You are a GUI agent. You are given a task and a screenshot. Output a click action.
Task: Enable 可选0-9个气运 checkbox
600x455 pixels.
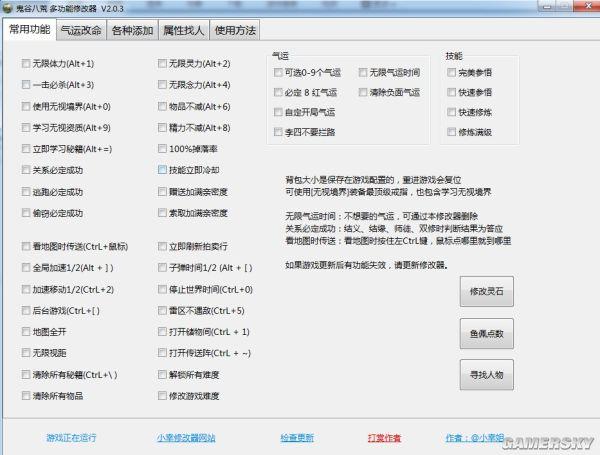278,72
